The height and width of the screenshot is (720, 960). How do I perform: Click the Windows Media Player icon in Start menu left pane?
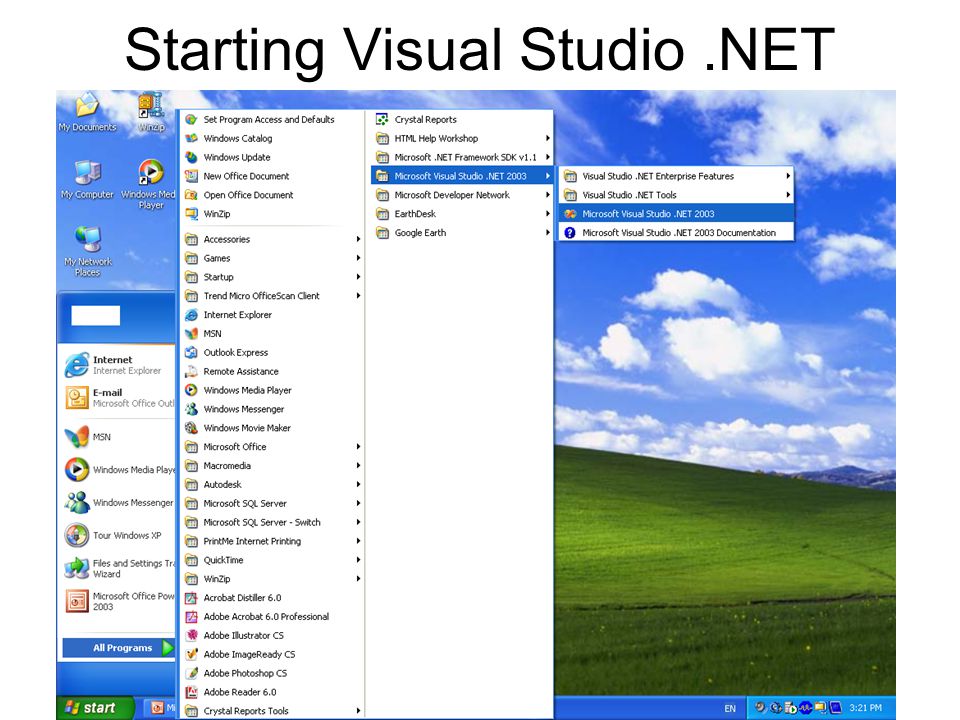pos(77,470)
